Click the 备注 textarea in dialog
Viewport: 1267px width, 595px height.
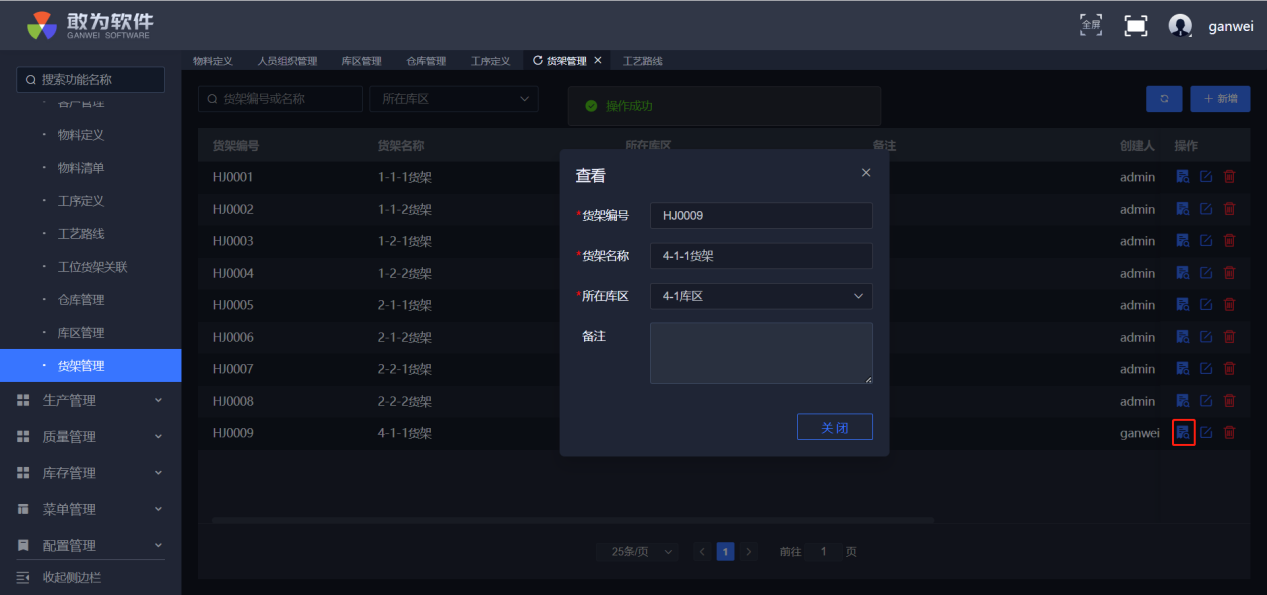pos(761,353)
